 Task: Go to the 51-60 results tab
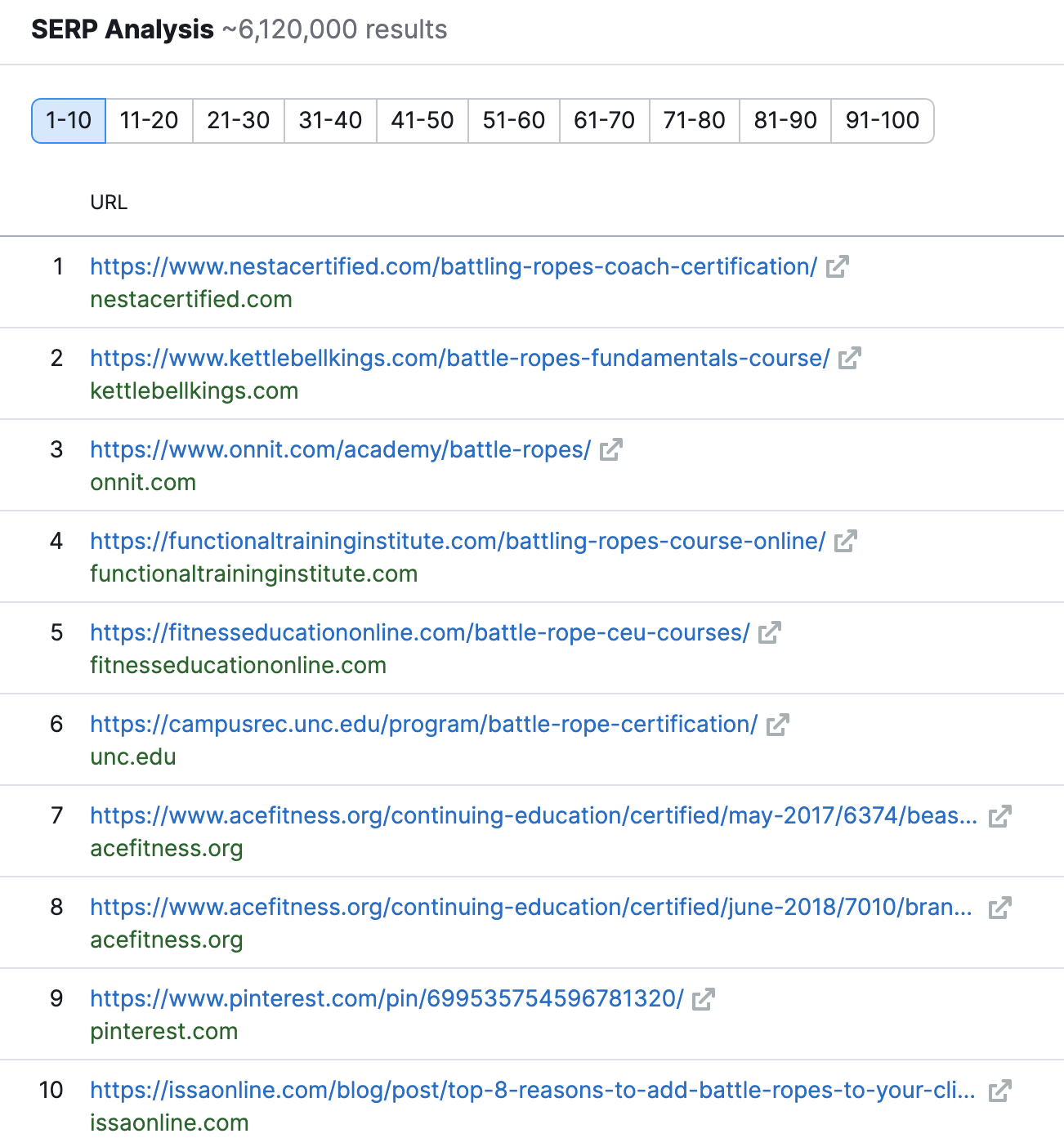point(514,121)
